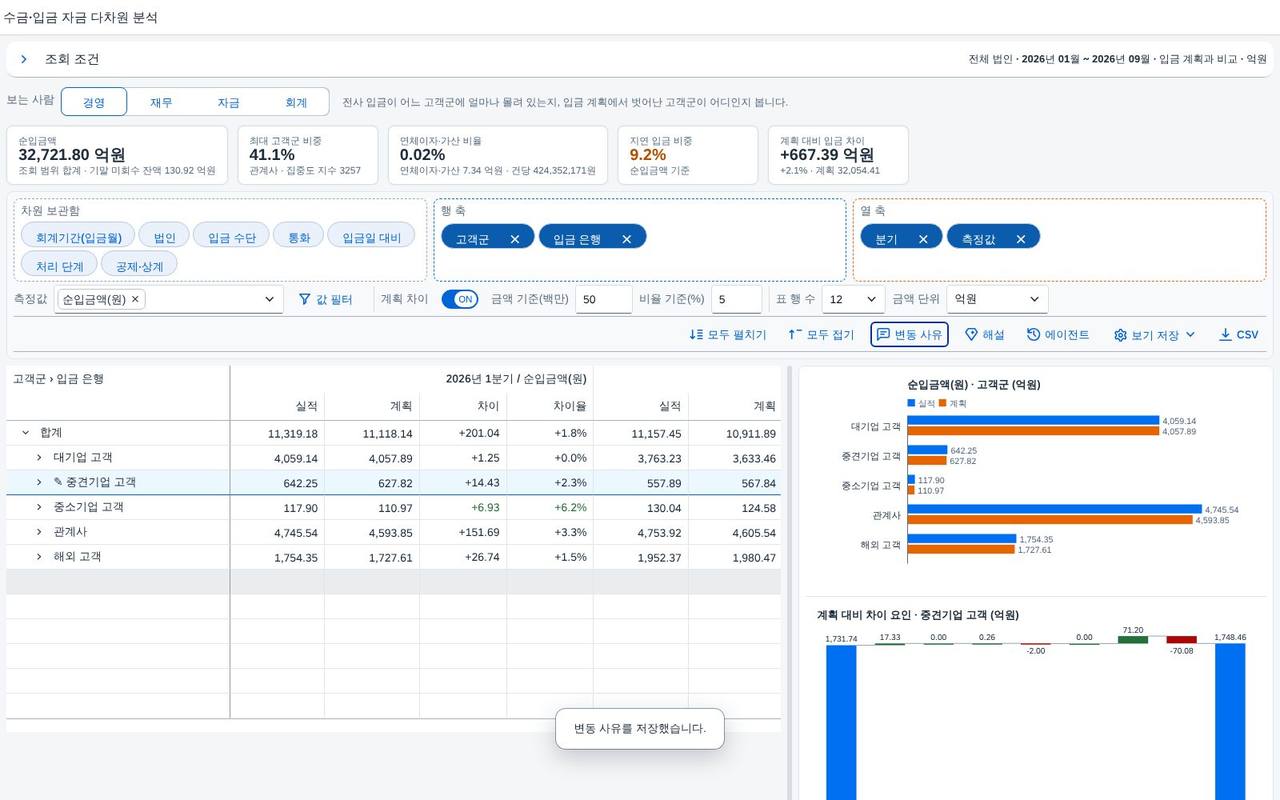The image size is (1280, 800).
Task: Expand the 조회 조건 panel chevron
Action: 24,59
